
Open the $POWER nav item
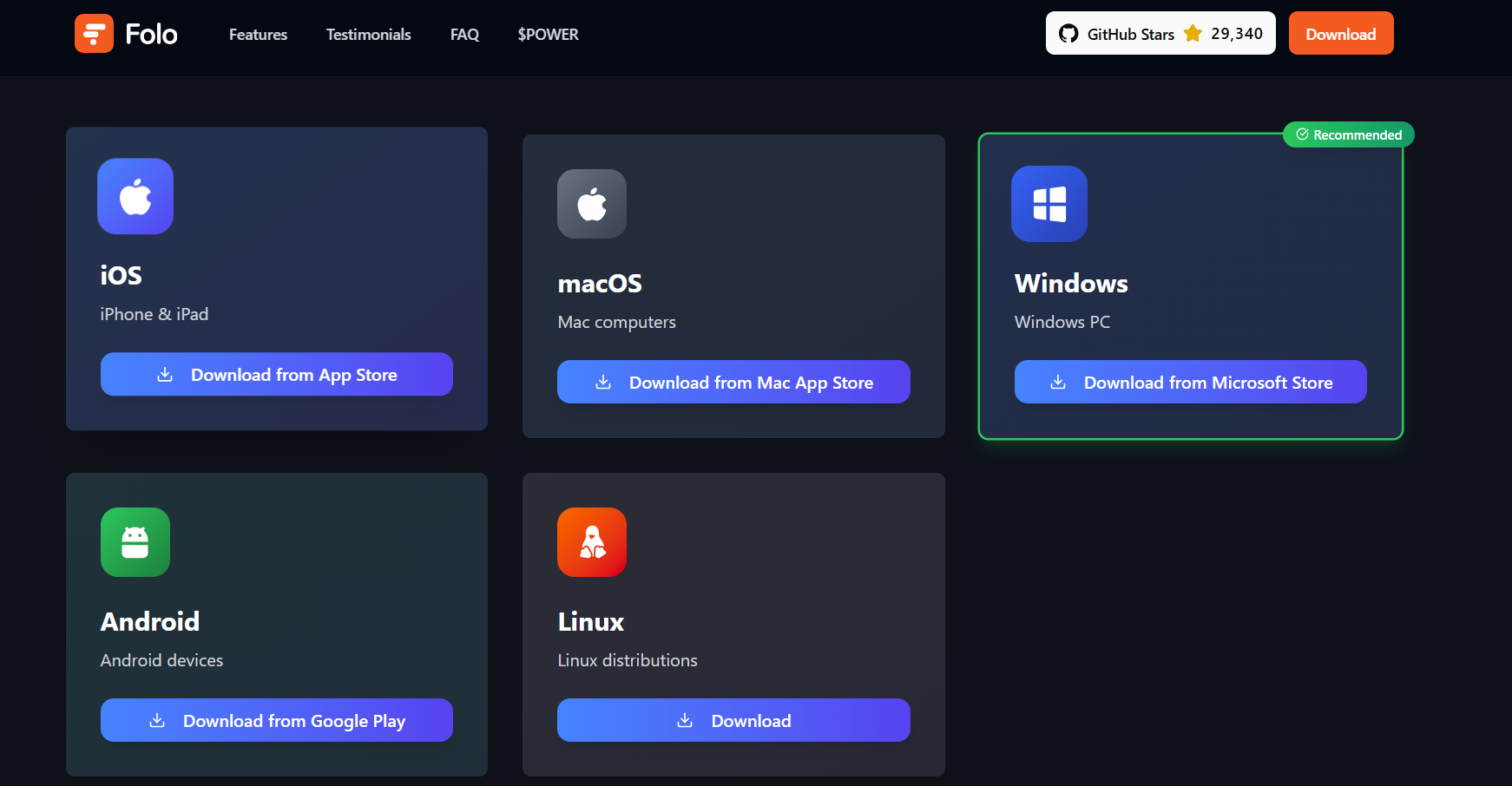tap(548, 35)
